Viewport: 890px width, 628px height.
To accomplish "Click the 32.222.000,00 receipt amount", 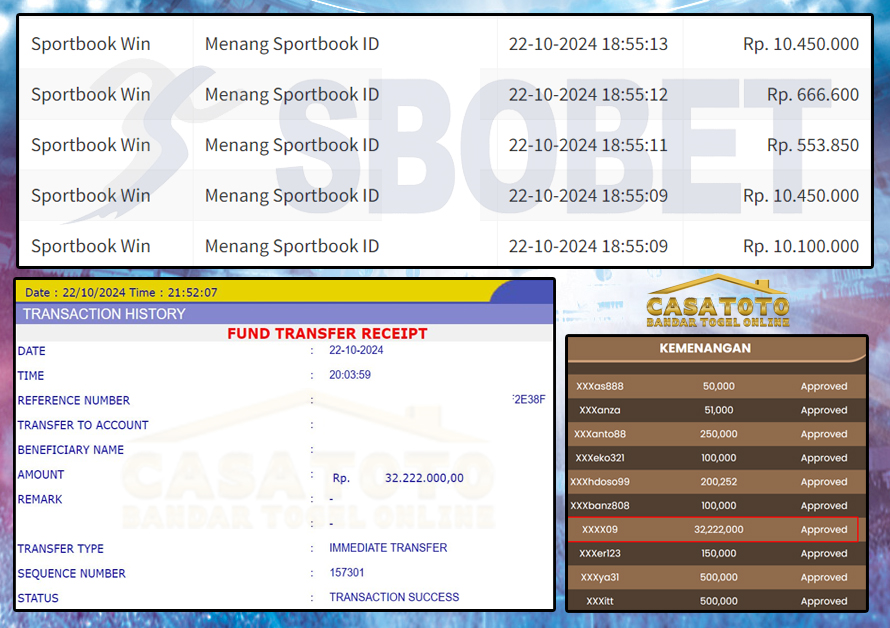I will pos(424,478).
